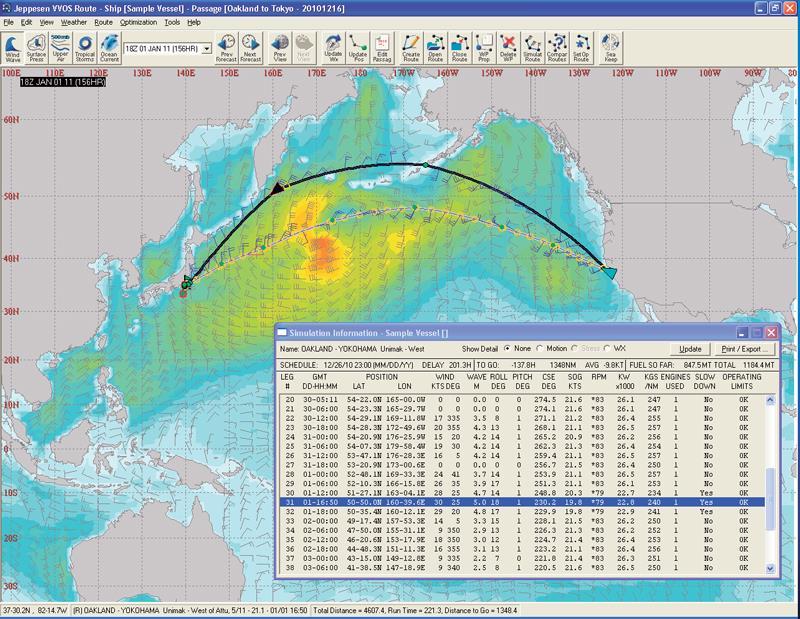This screenshot has height=619, width=800.
Task: Select leg 30 row 01-12:00
Action: 521,493
